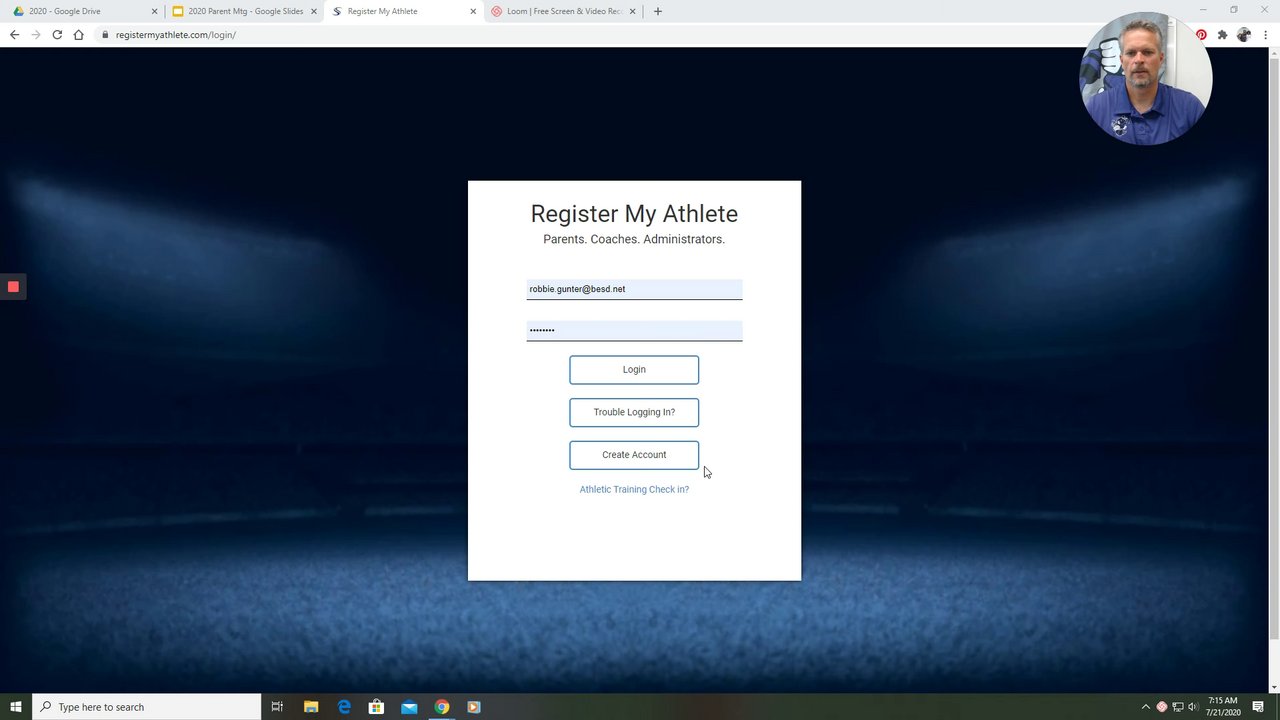Open the Loom tray icon
The image size is (1280, 720).
1162,707
